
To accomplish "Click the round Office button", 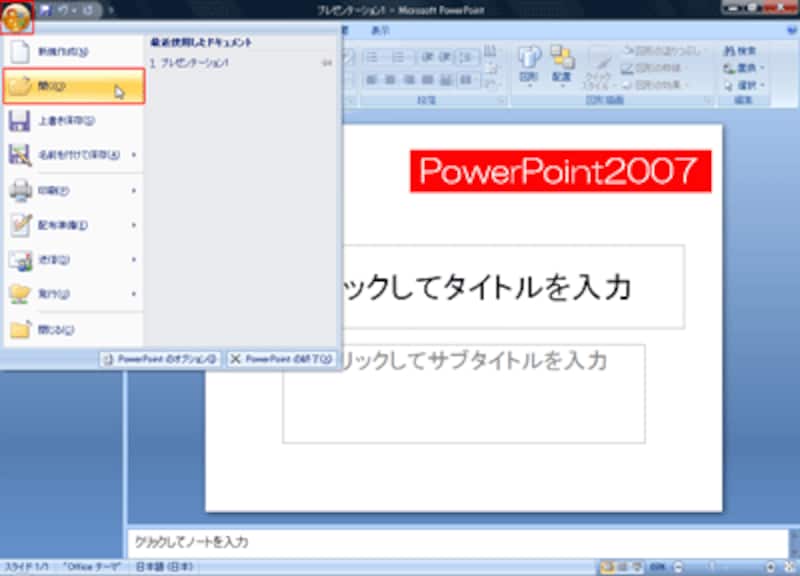I will (16, 16).
